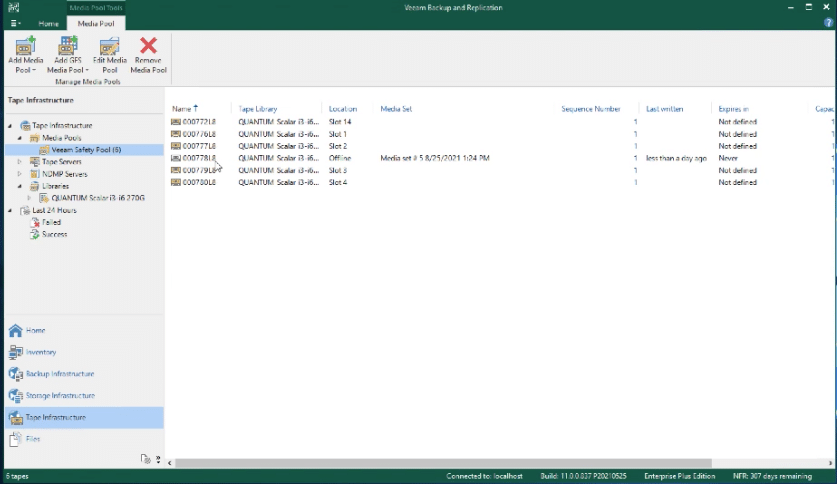Open the Backup Infrastructure view
The width and height of the screenshot is (837, 484).
coord(84,374)
